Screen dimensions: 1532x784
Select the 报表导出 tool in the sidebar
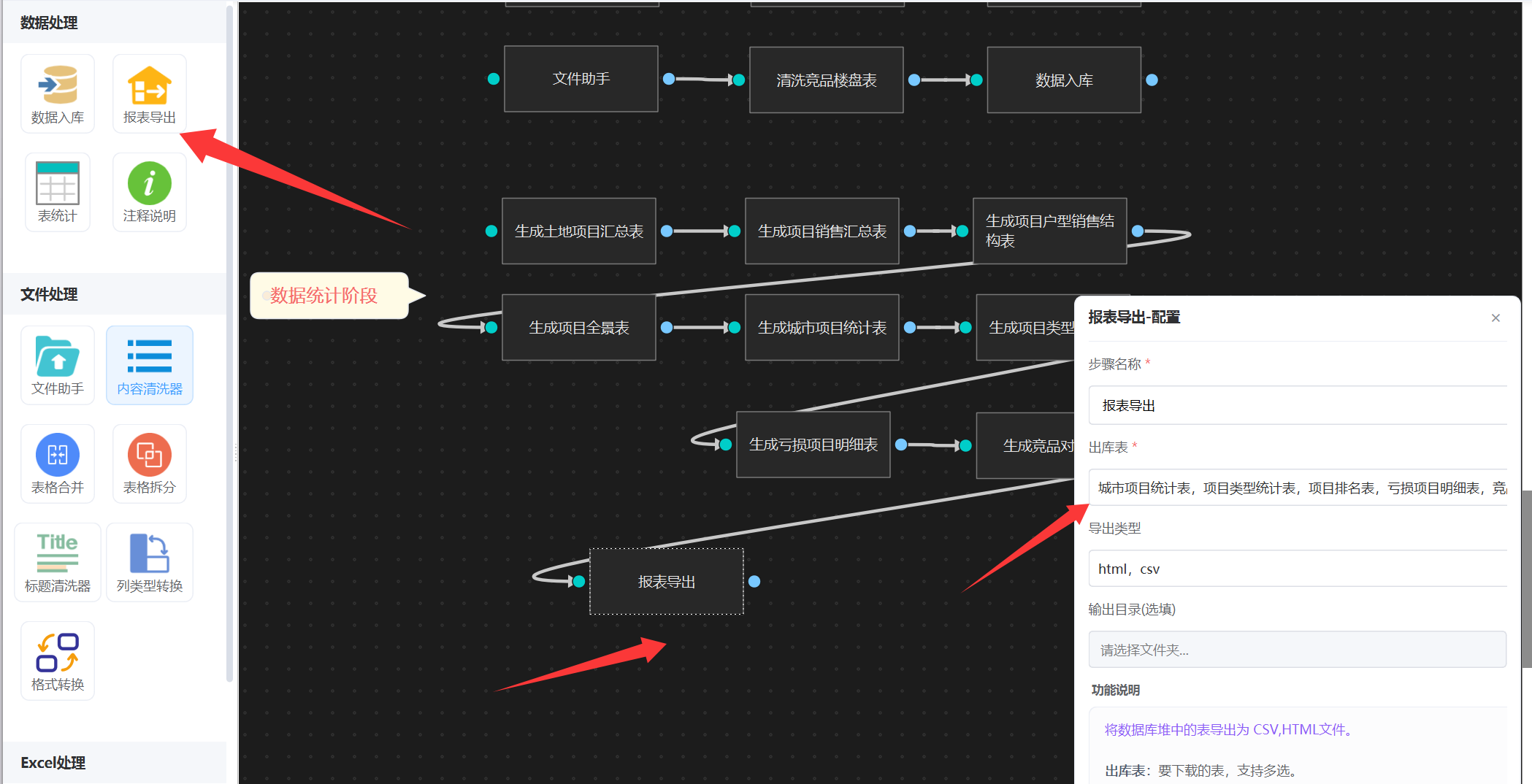click(150, 93)
